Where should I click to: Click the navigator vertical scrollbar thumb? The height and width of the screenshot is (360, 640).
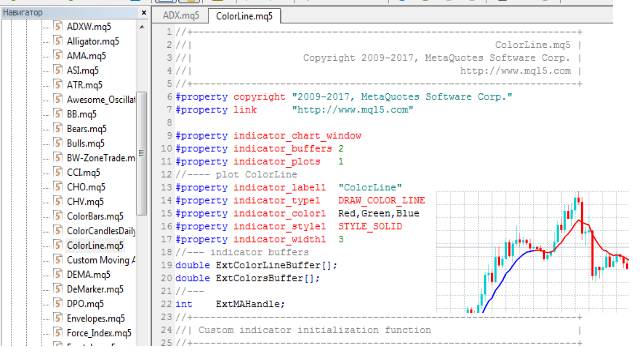coord(142,153)
